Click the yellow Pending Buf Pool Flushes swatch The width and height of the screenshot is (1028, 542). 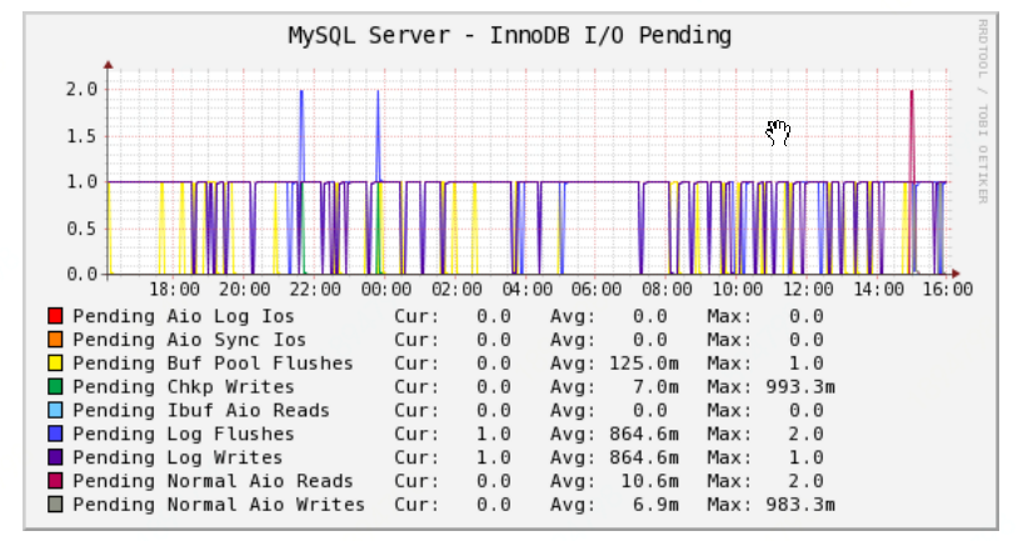55,363
